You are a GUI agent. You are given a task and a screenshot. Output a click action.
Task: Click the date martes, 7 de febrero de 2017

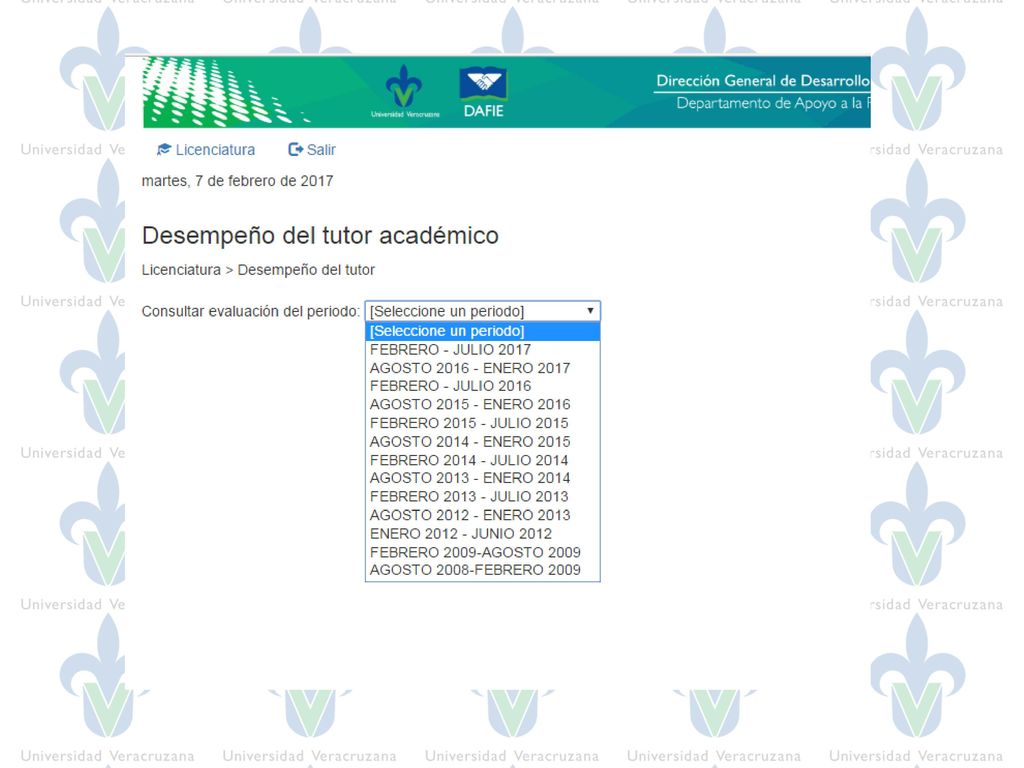237,181
